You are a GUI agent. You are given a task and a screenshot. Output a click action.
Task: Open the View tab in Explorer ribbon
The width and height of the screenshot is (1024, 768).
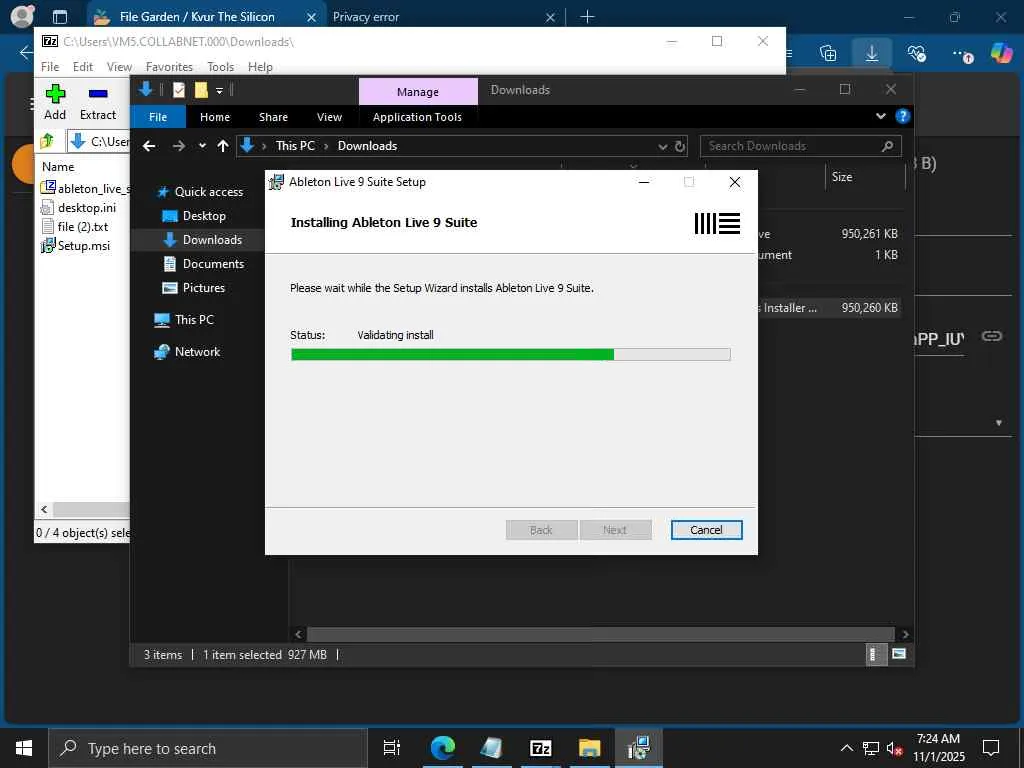(x=329, y=117)
